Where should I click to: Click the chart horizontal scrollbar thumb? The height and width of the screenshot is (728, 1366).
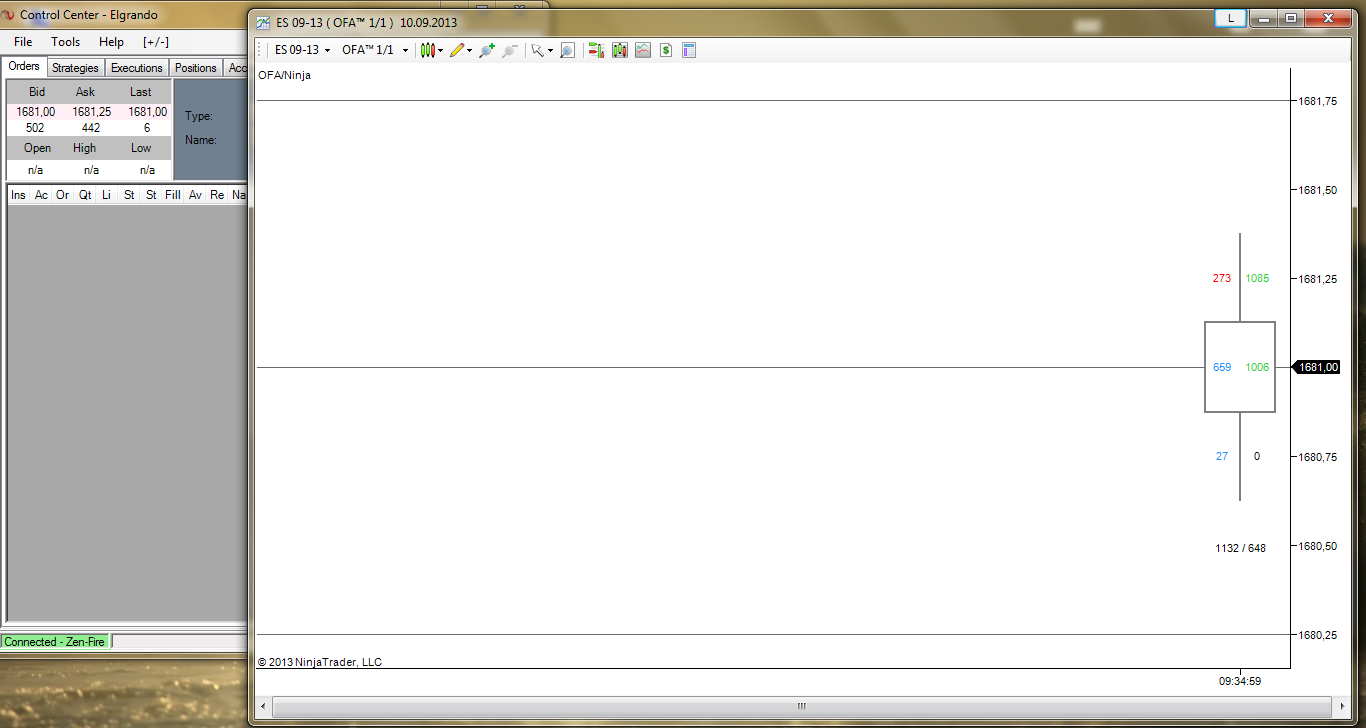coord(800,706)
